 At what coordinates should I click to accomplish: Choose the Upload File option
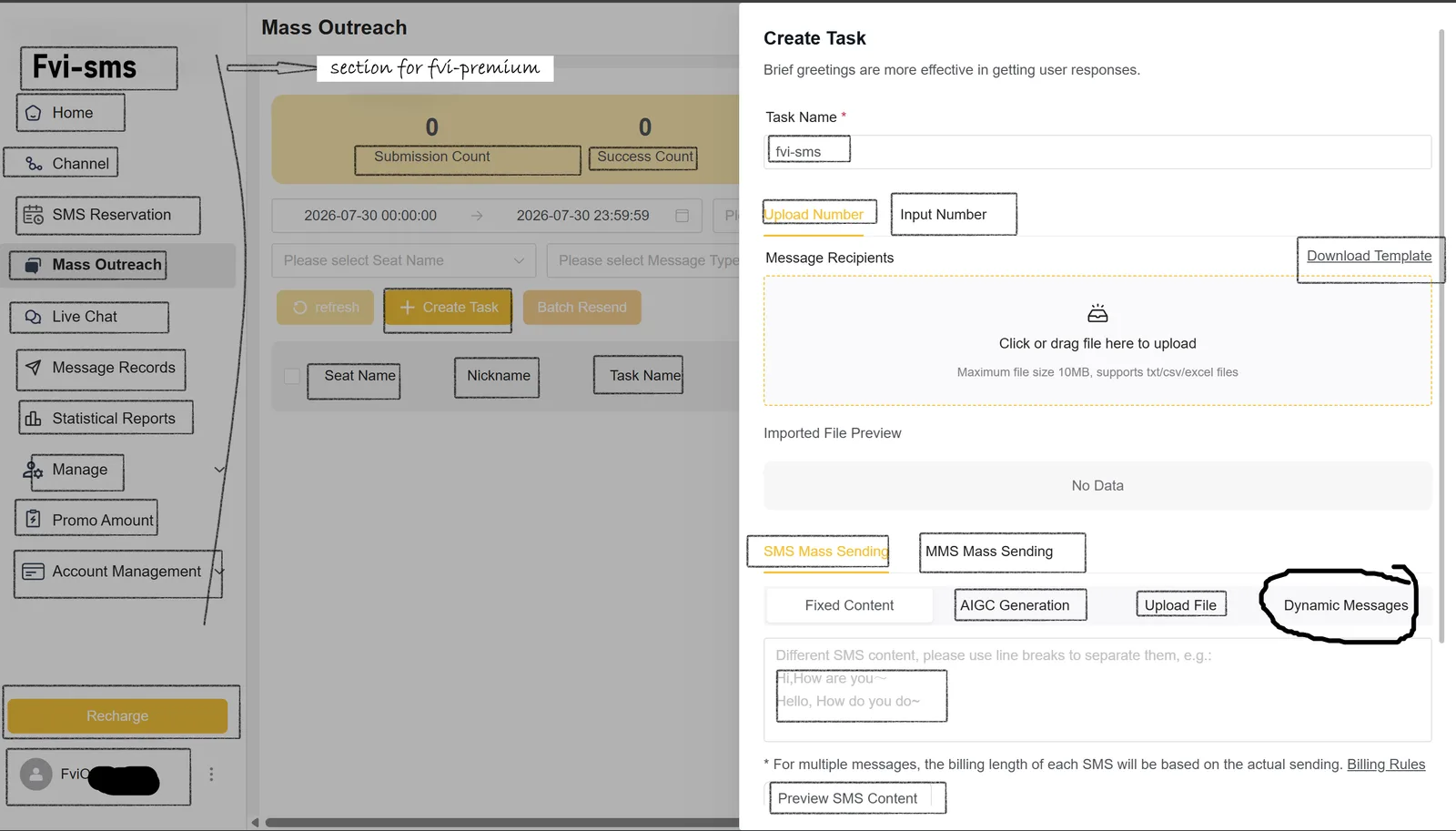tap(1180, 605)
